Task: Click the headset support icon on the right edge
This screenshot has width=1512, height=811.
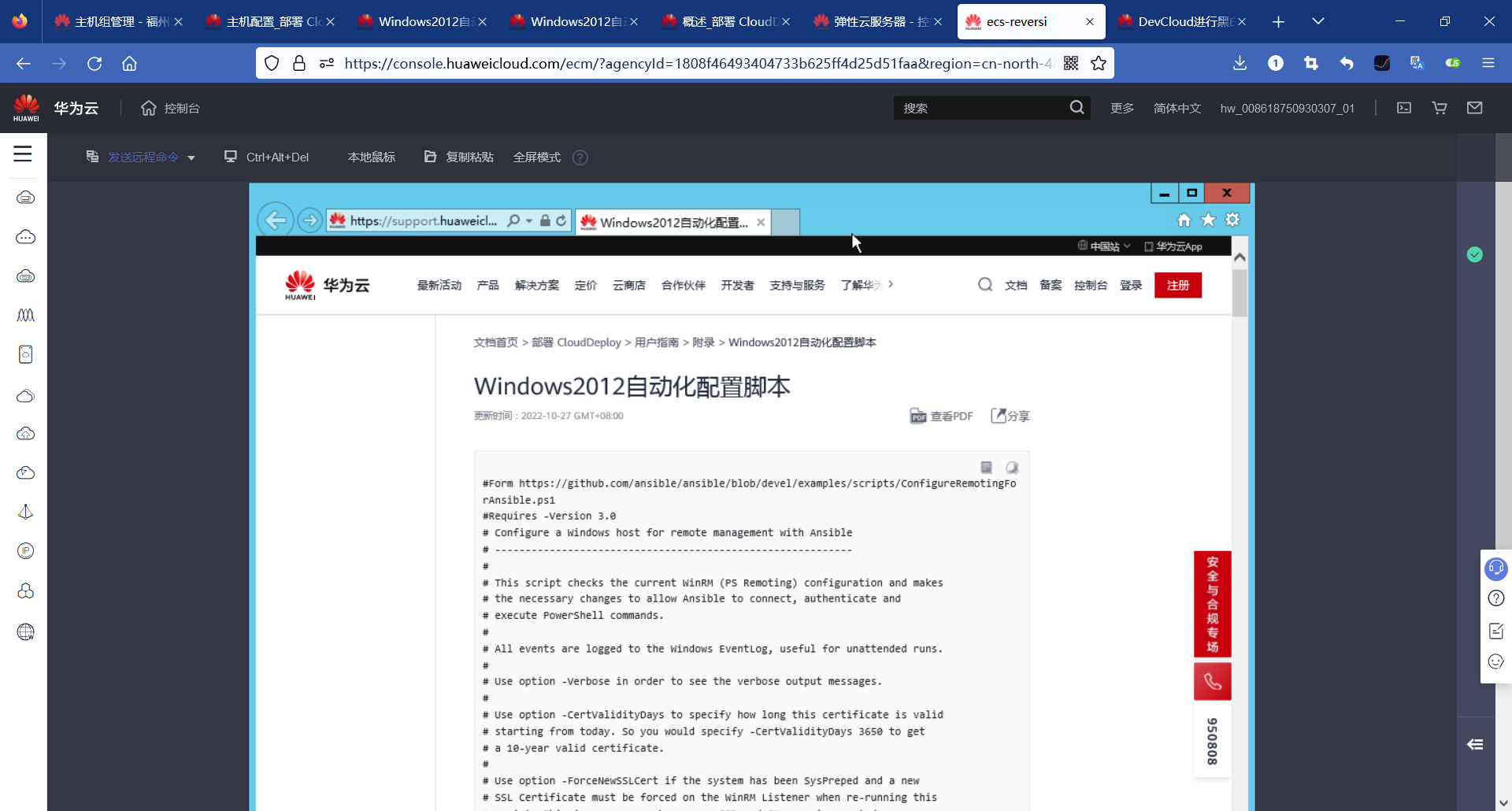Action: [1495, 568]
